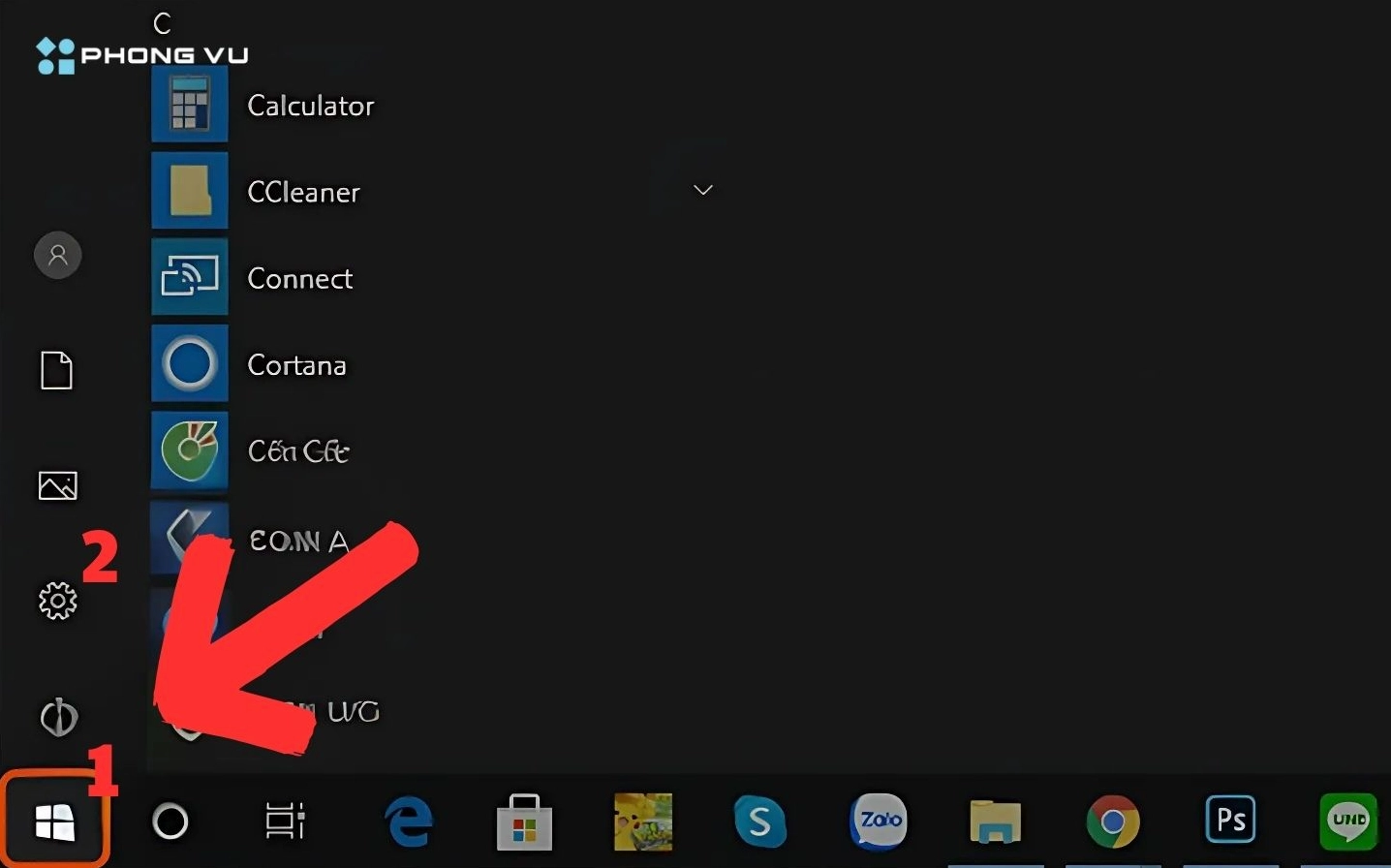Open Settings from the Start sidebar

click(x=57, y=601)
